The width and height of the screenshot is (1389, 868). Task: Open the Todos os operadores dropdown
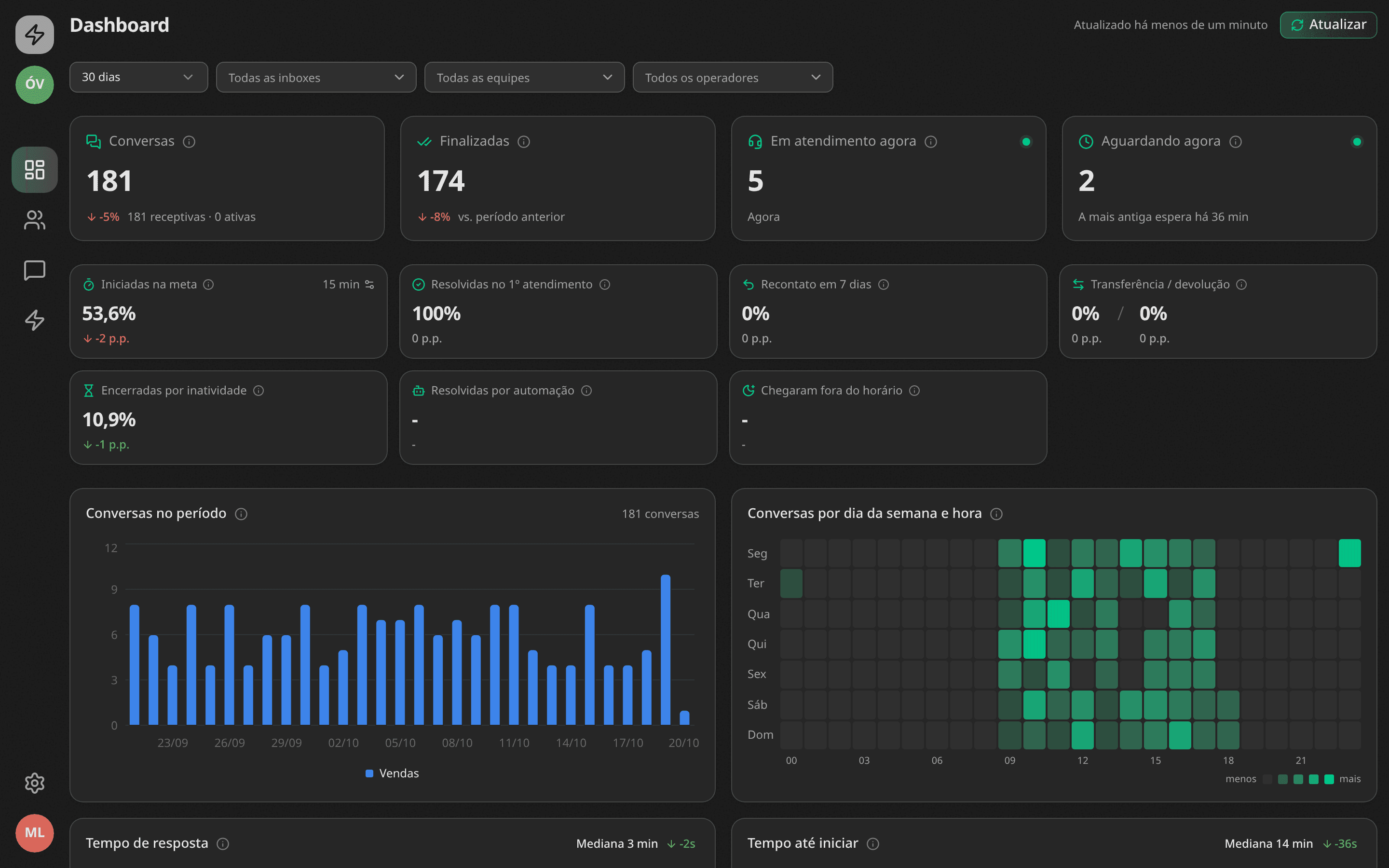tap(733, 77)
